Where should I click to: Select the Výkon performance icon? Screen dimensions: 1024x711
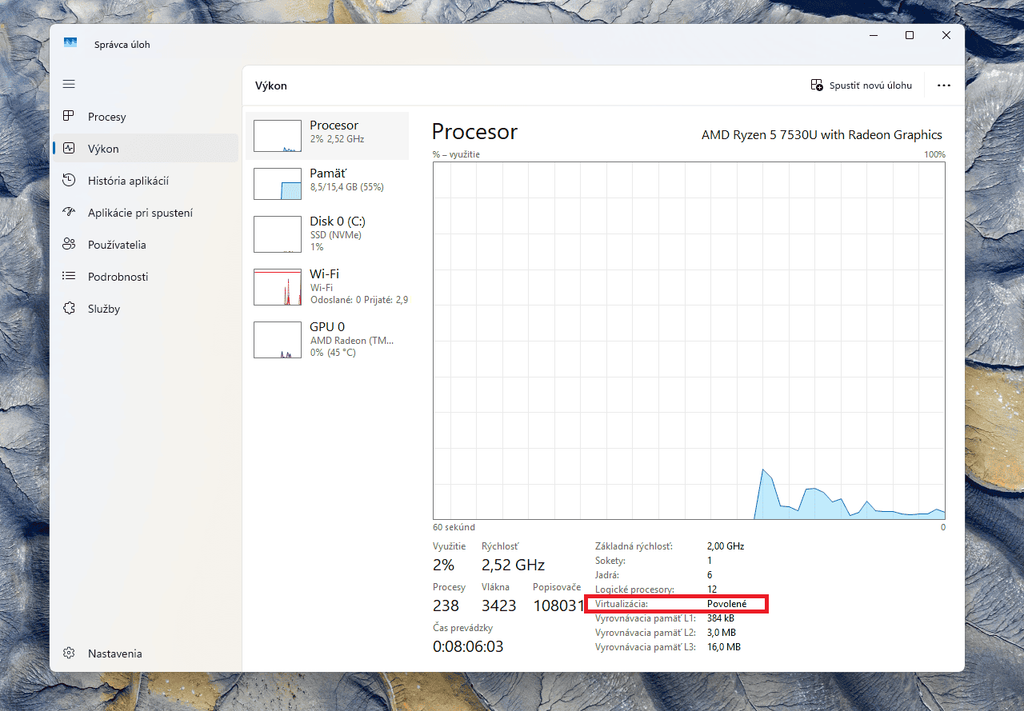click(69, 148)
